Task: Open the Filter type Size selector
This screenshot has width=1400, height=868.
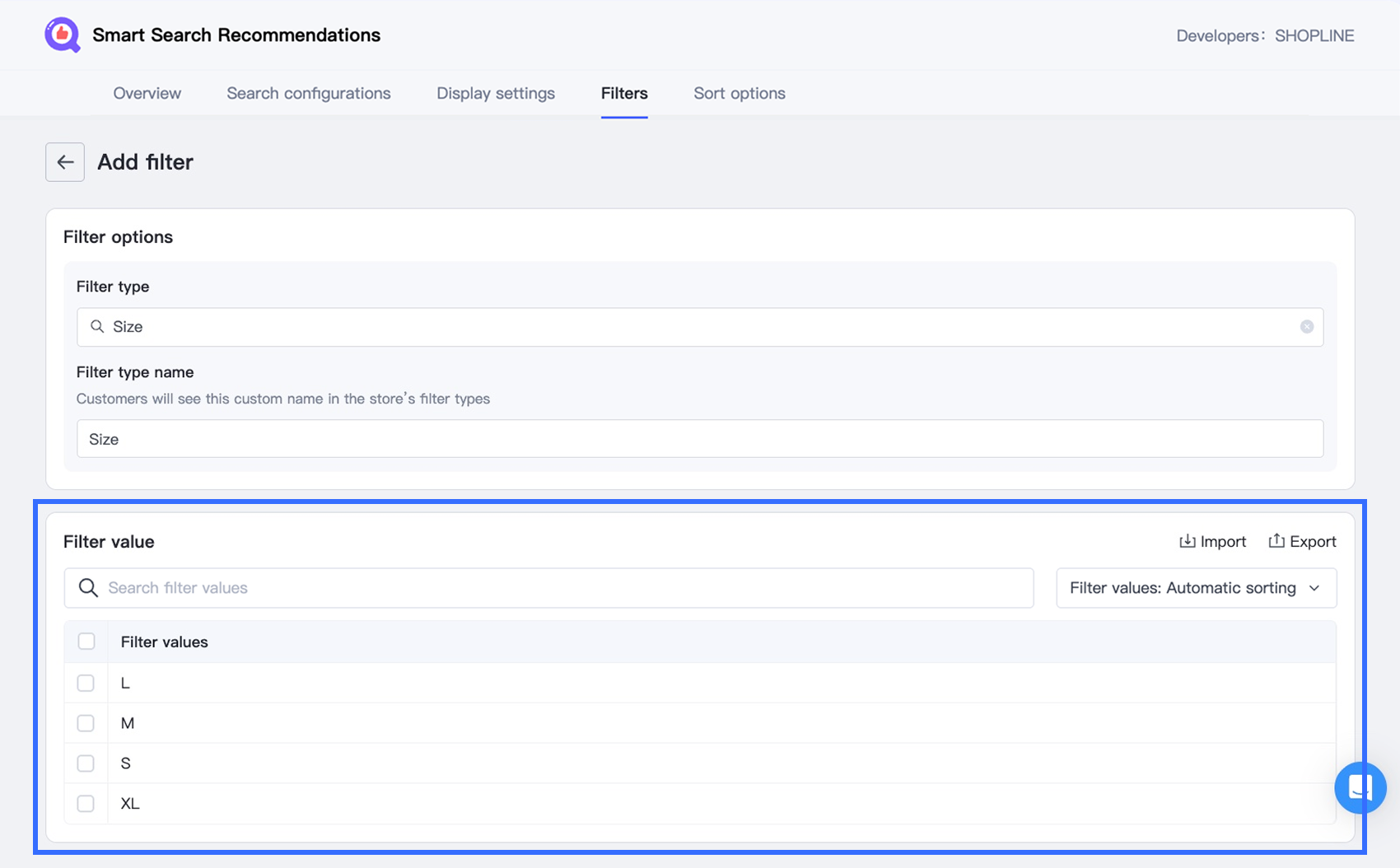Action: point(700,327)
